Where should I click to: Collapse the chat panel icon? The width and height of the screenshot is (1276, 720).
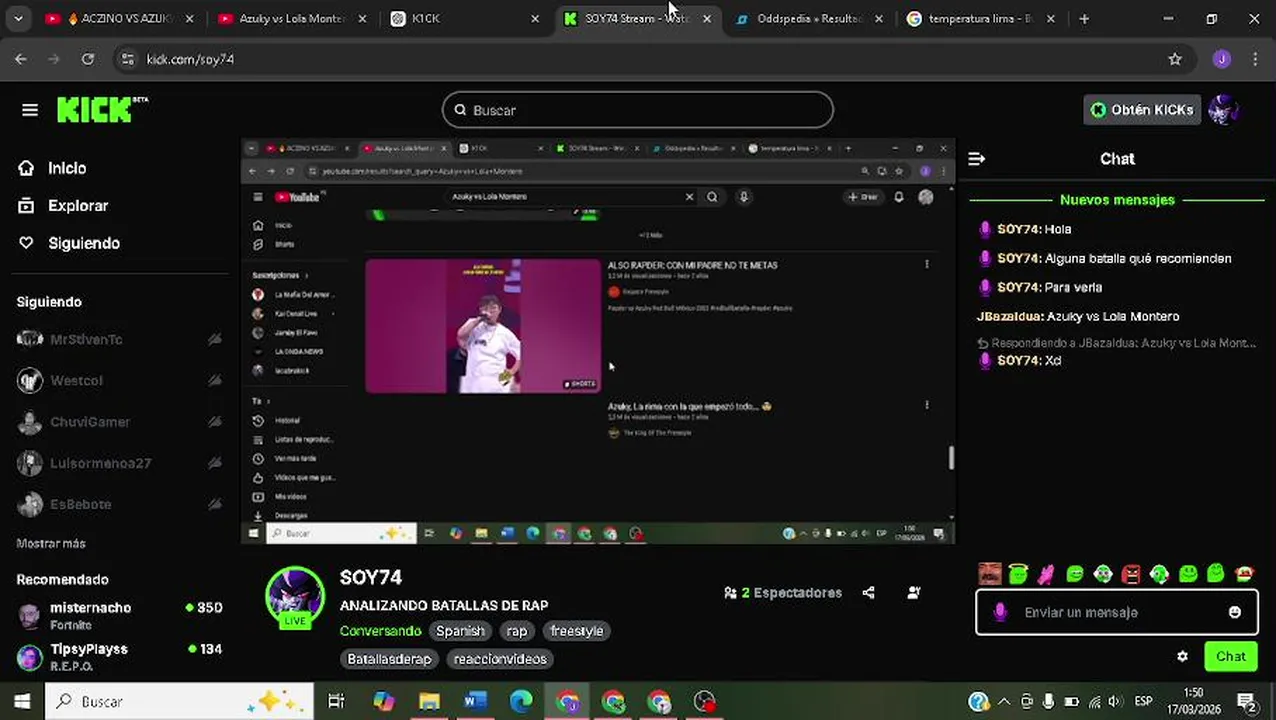[x=977, y=158]
